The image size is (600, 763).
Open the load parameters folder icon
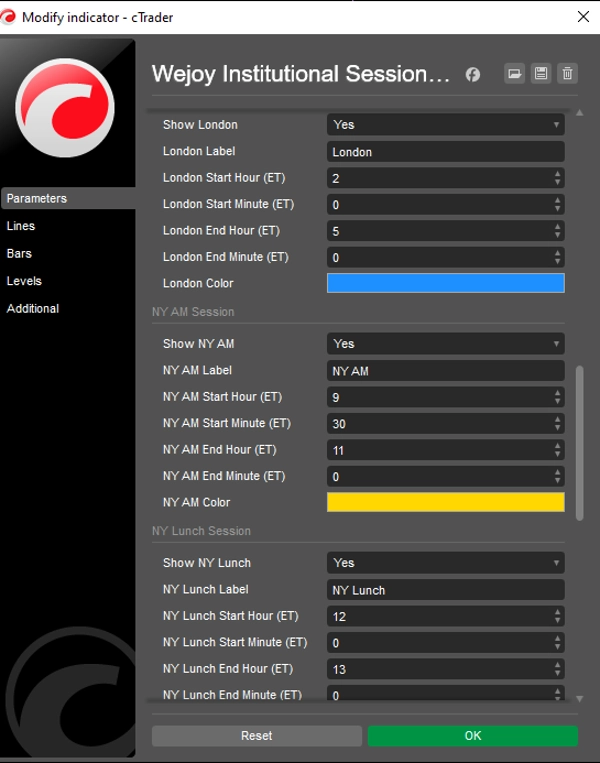[x=514, y=73]
